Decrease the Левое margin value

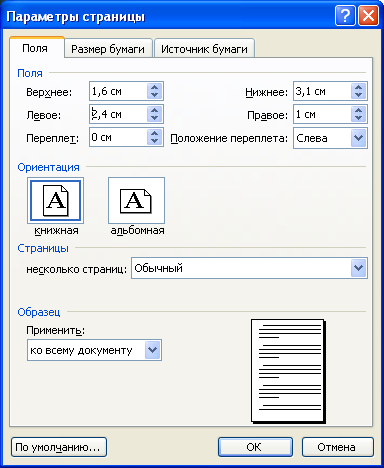[154, 118]
